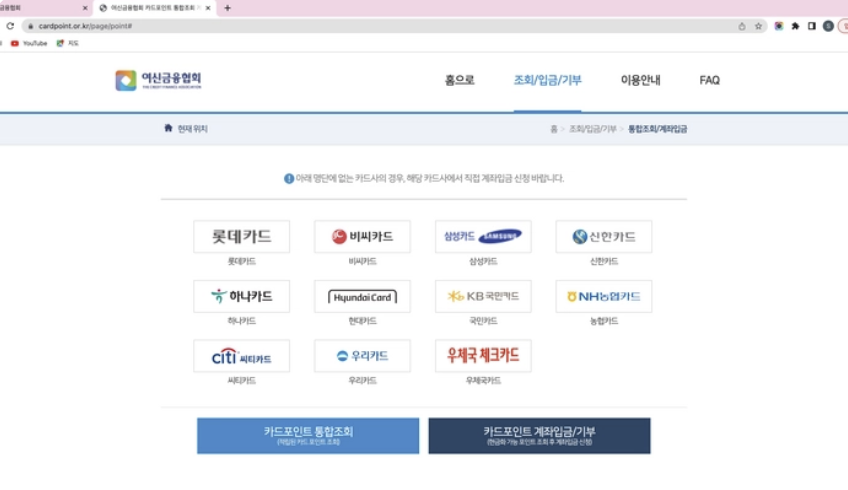848x490 pixels.
Task: Click the colorful extension icon in toolbar
Action: pos(779,26)
